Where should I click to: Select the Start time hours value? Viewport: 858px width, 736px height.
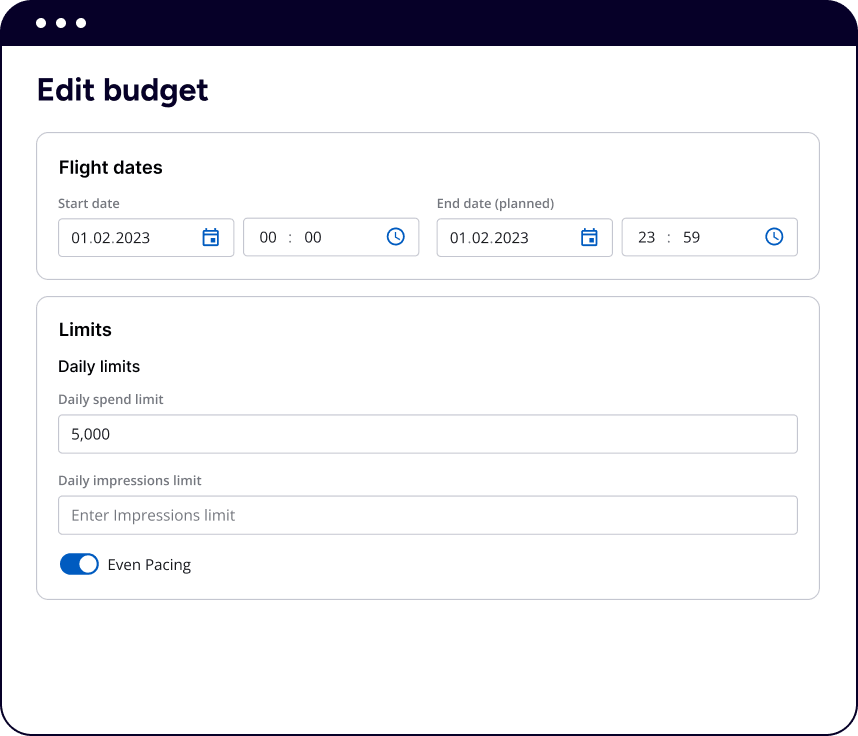coord(268,238)
